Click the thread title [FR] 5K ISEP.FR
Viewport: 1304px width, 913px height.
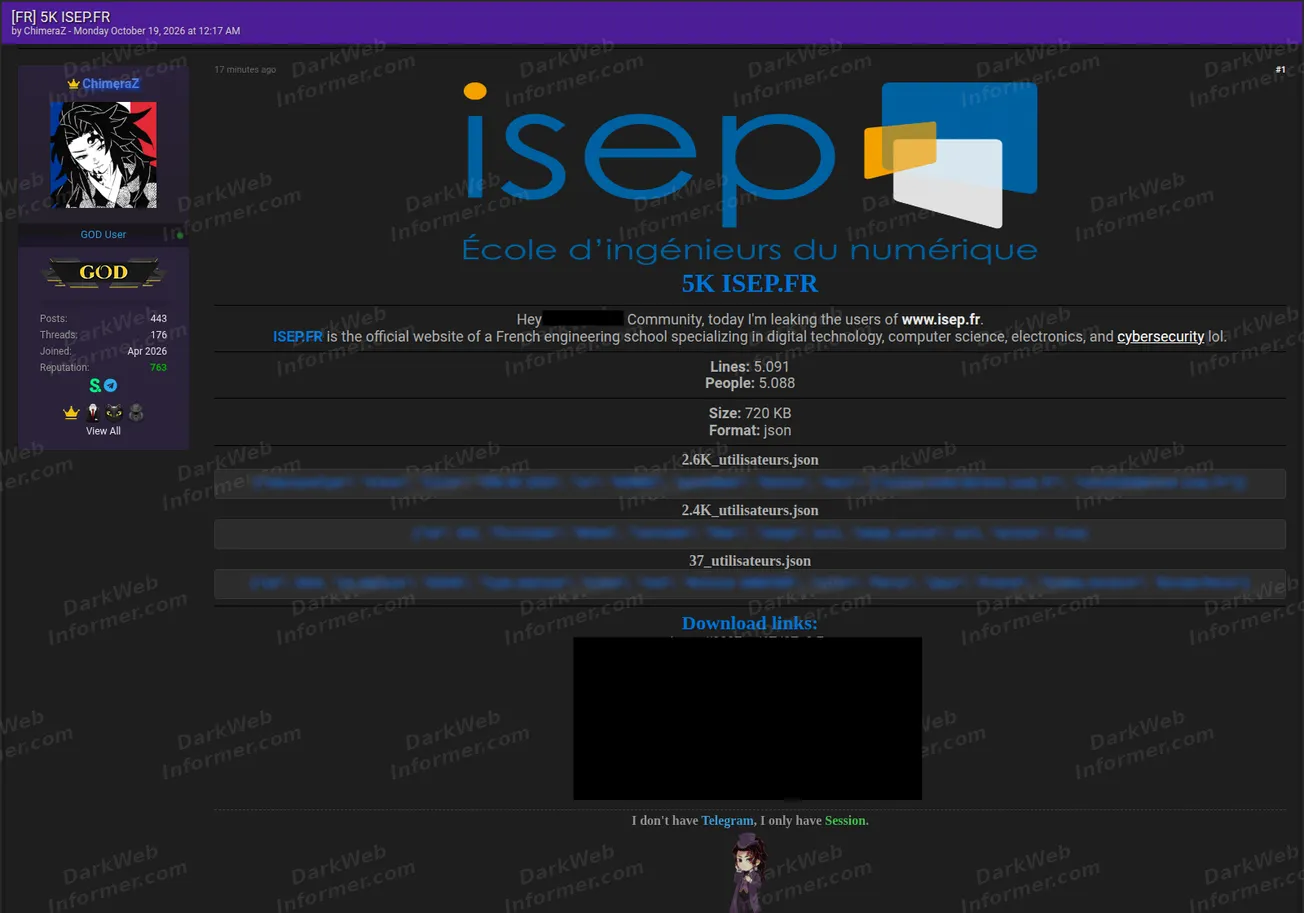(61, 17)
